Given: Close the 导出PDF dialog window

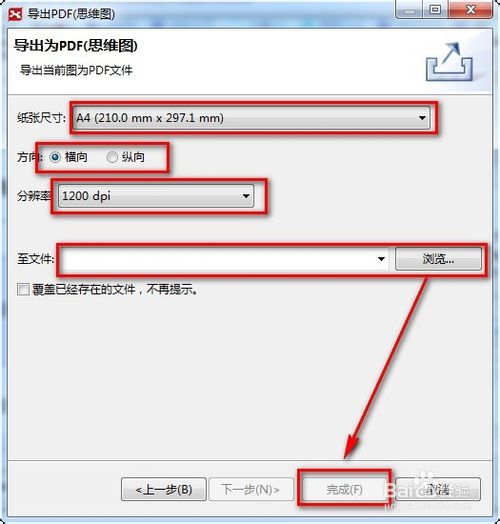Looking at the screenshot, I should (x=471, y=10).
